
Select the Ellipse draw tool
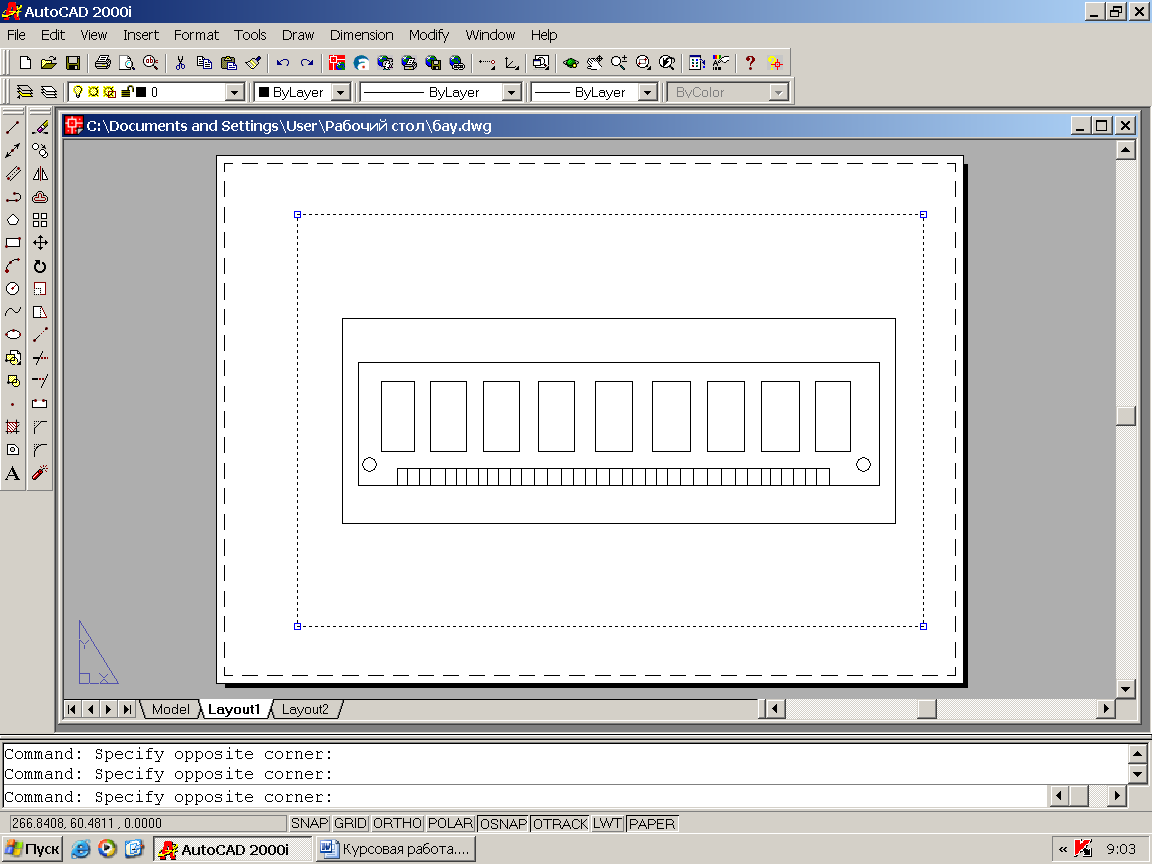12,334
